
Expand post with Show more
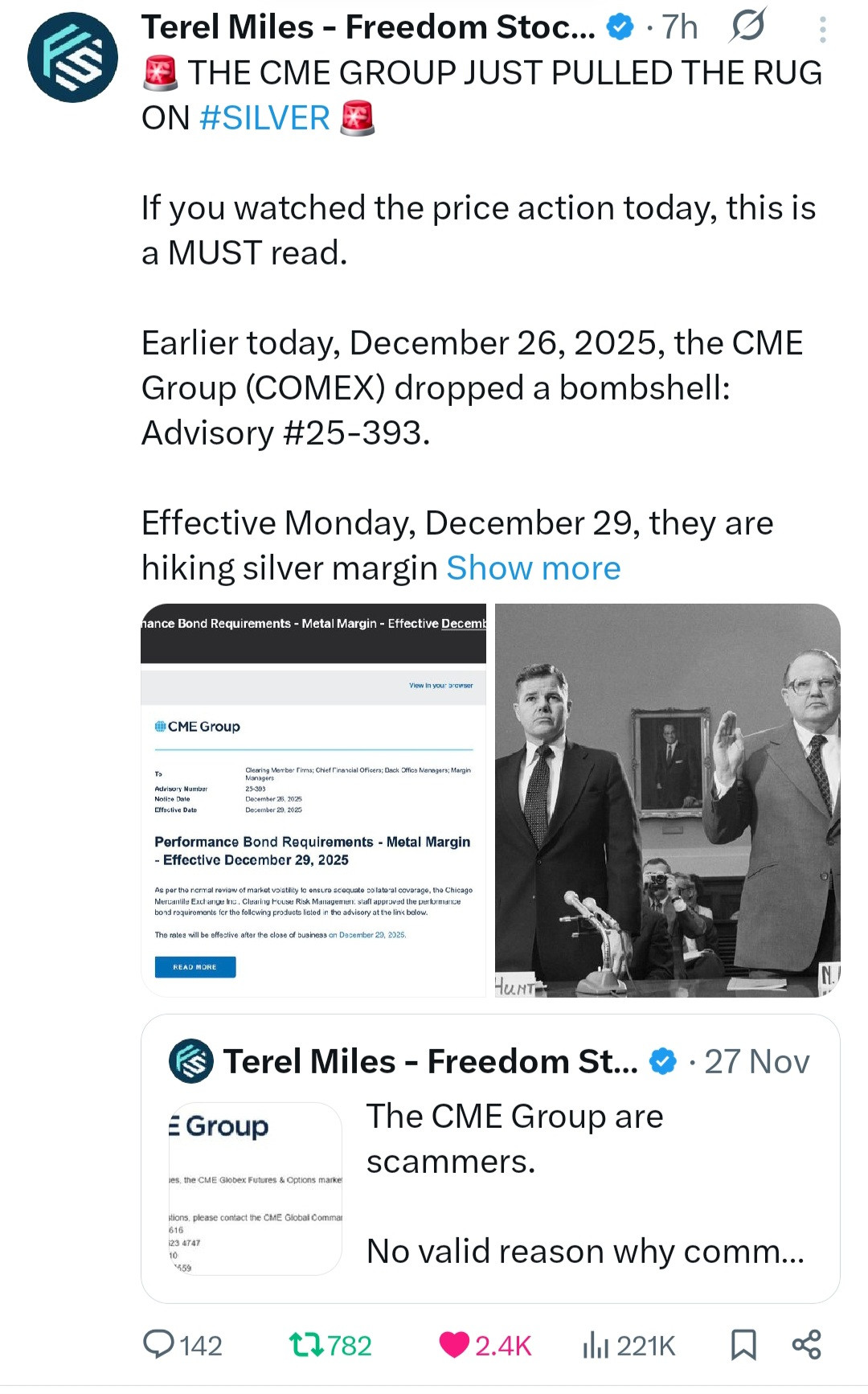[x=534, y=568]
